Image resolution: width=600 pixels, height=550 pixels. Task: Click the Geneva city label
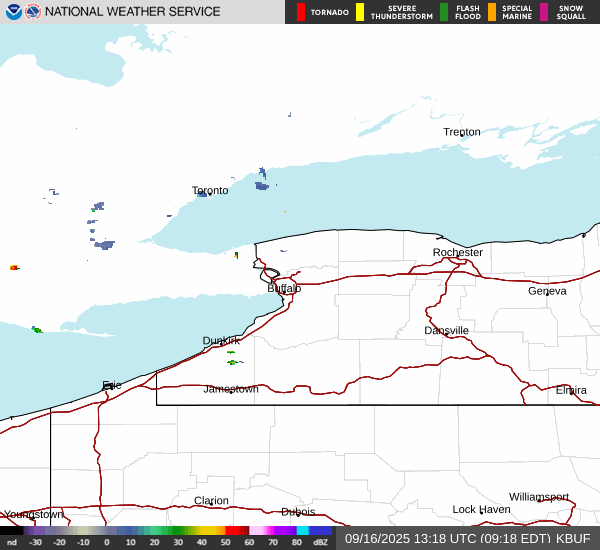coord(547,291)
